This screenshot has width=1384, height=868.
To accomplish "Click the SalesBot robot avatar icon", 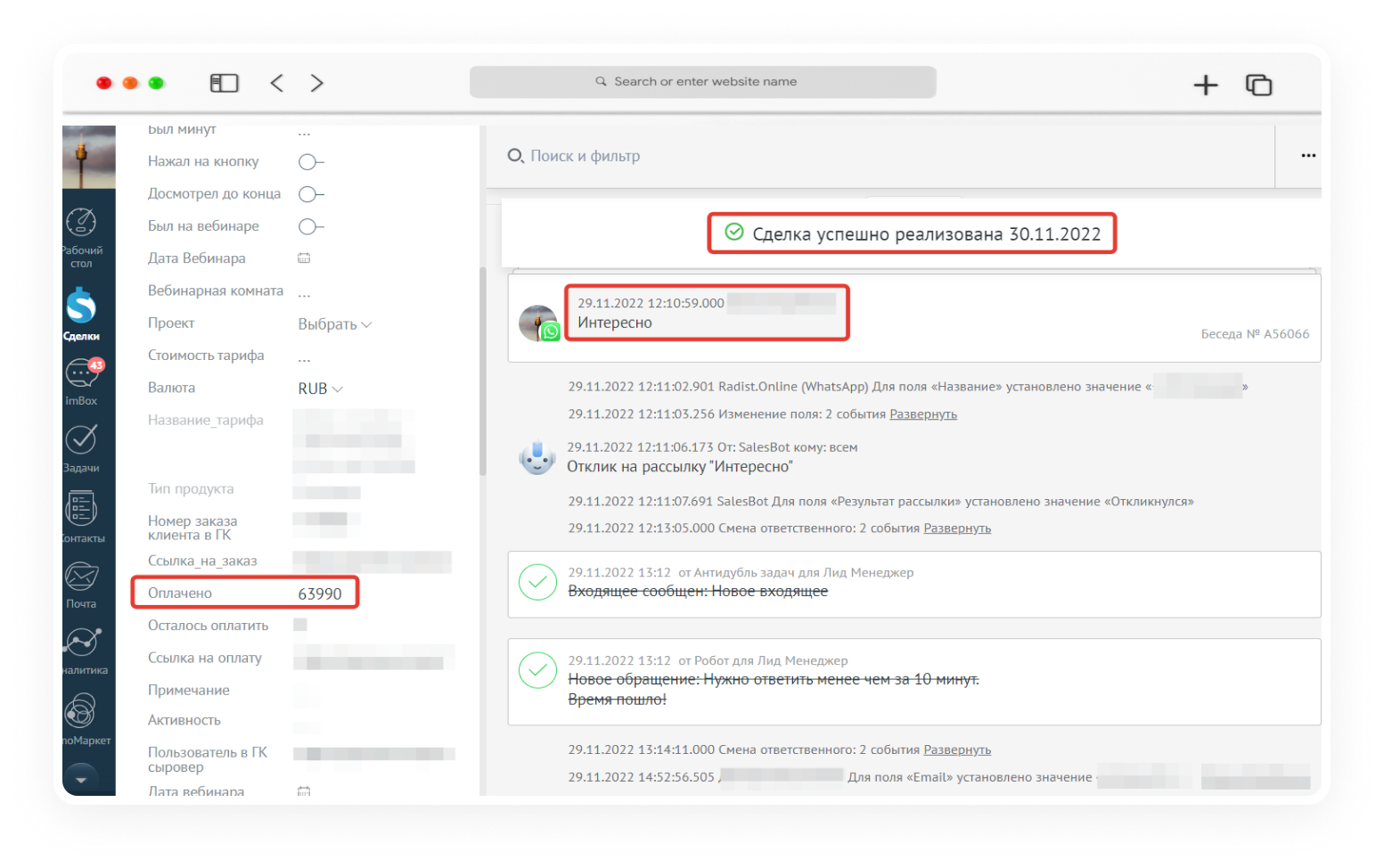I will 537,458.
